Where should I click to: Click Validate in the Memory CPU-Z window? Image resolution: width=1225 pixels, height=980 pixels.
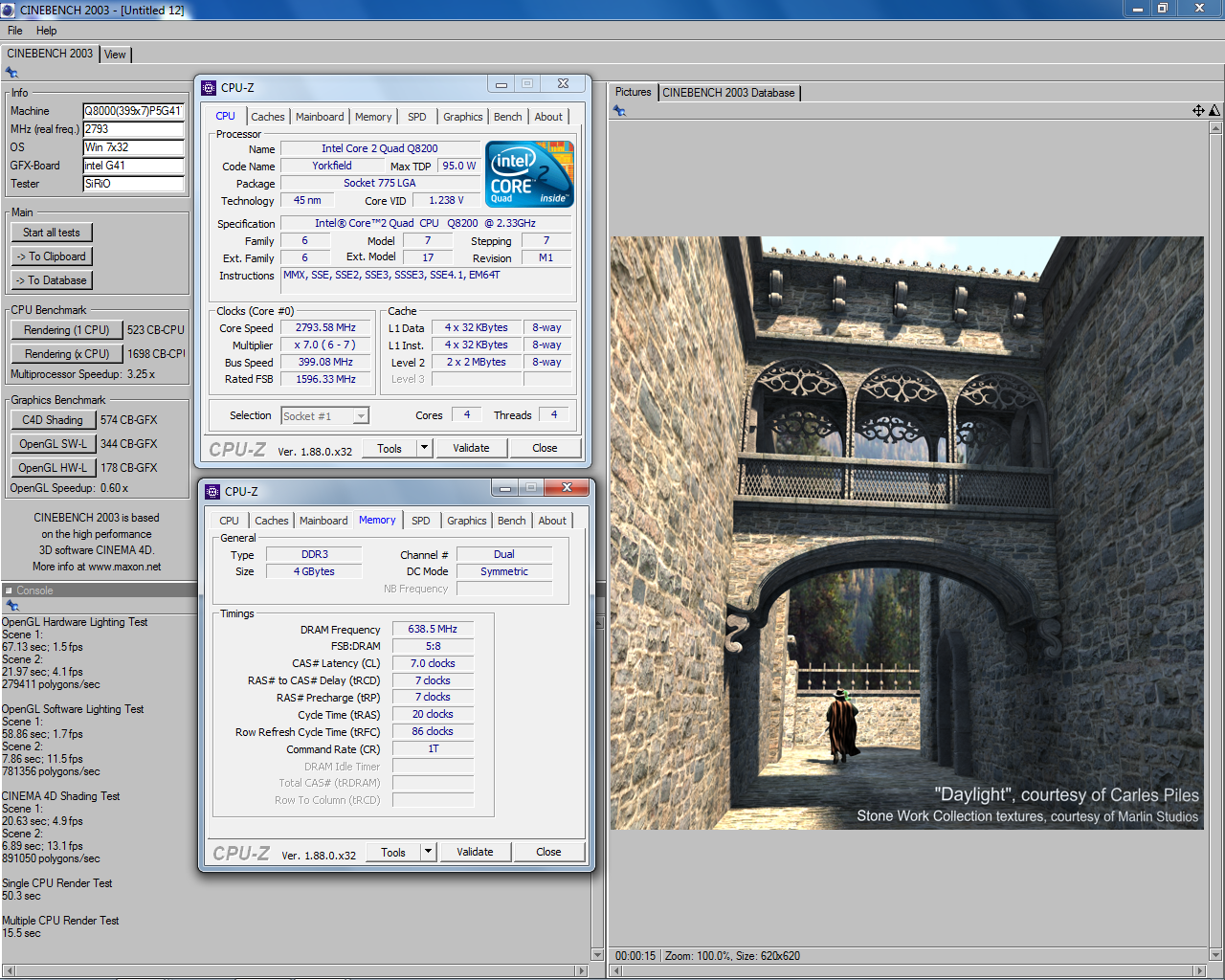[475, 852]
